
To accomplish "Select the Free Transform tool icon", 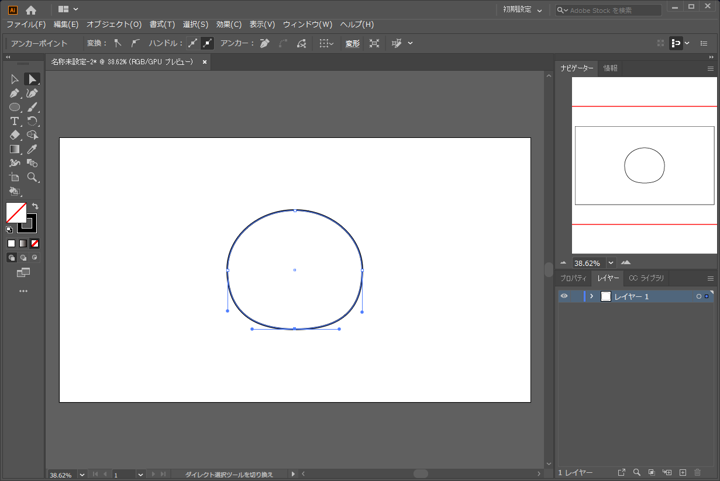I will (14, 191).
